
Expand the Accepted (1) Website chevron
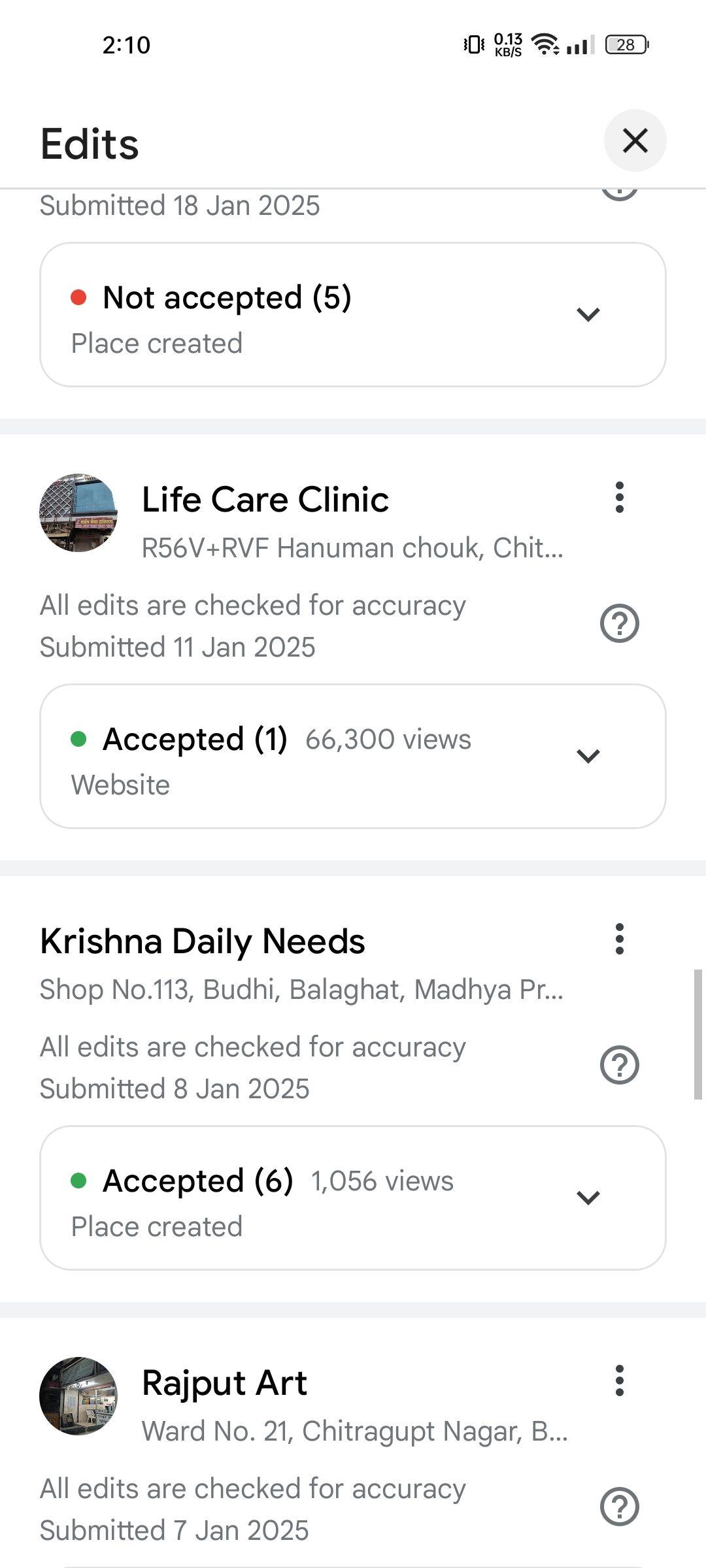tap(588, 756)
